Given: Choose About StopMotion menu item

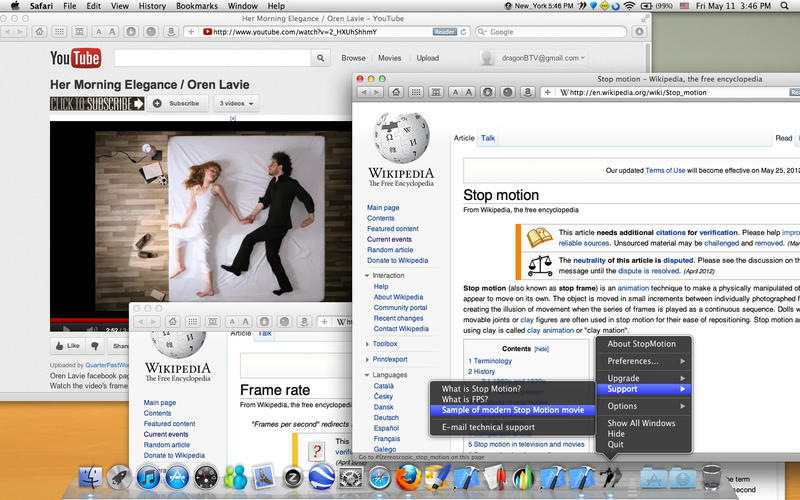Looking at the screenshot, I should pos(644,344).
